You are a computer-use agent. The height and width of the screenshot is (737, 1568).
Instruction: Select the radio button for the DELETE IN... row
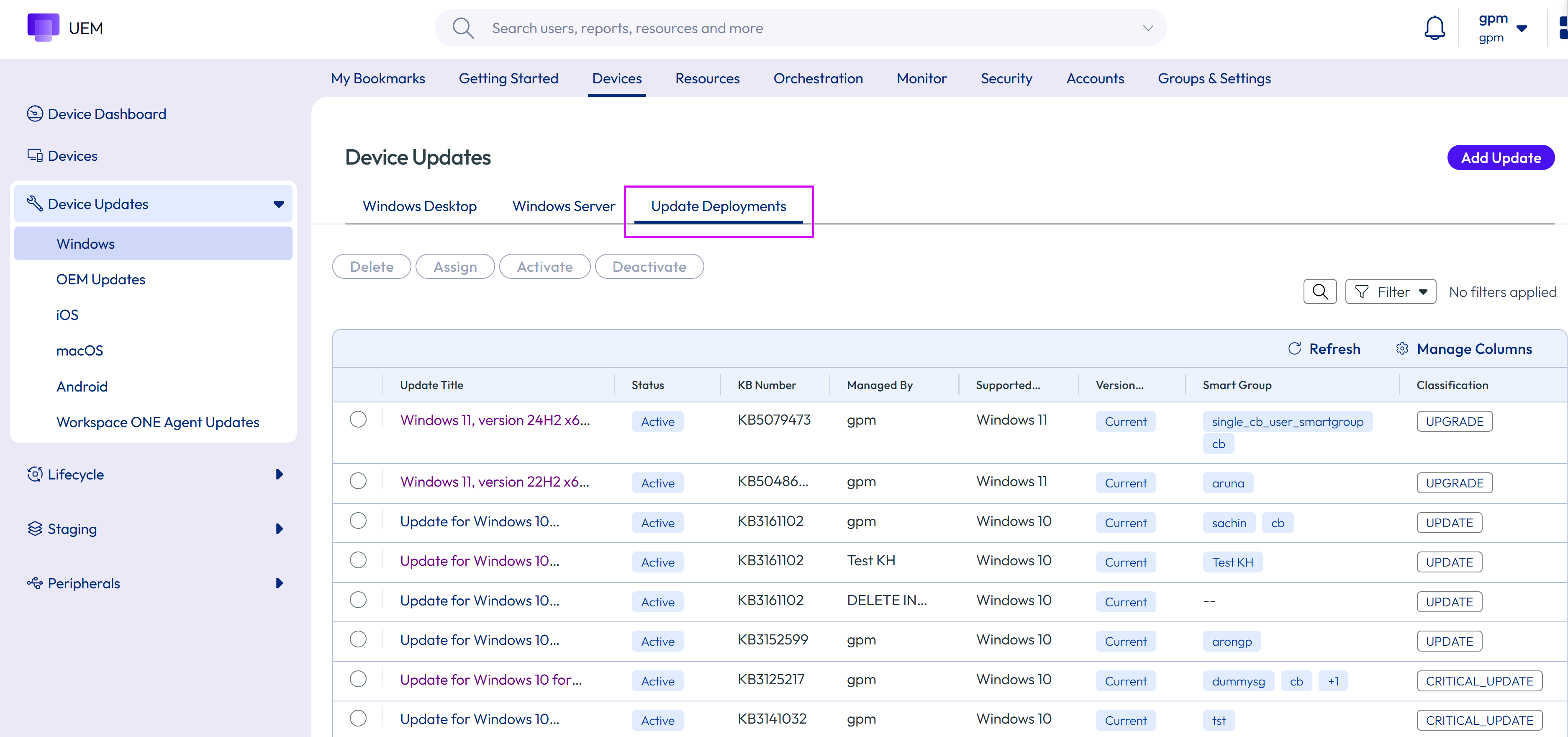click(358, 599)
